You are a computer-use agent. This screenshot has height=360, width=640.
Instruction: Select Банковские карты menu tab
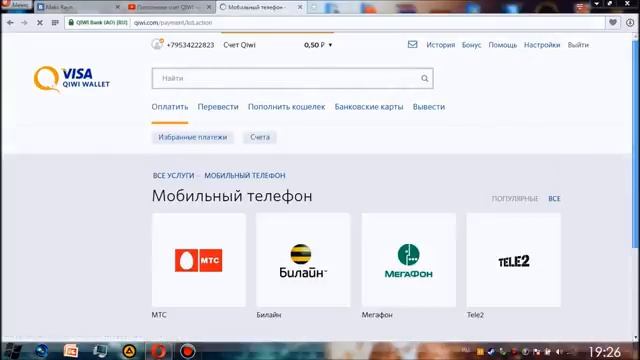tap(369, 107)
